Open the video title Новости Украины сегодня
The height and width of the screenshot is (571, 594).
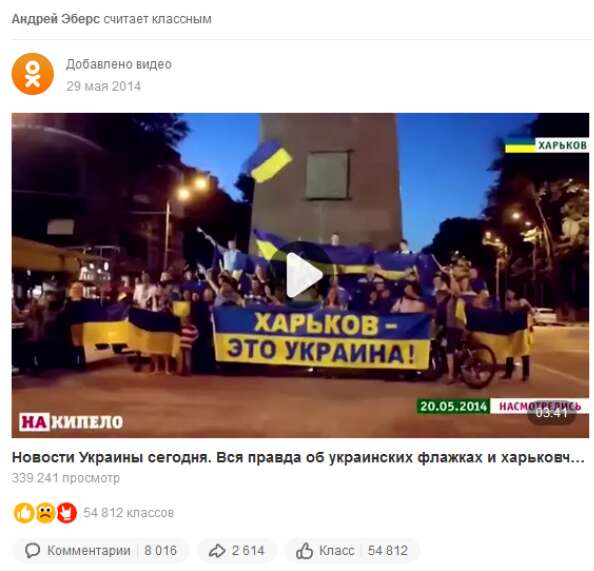(x=298, y=458)
